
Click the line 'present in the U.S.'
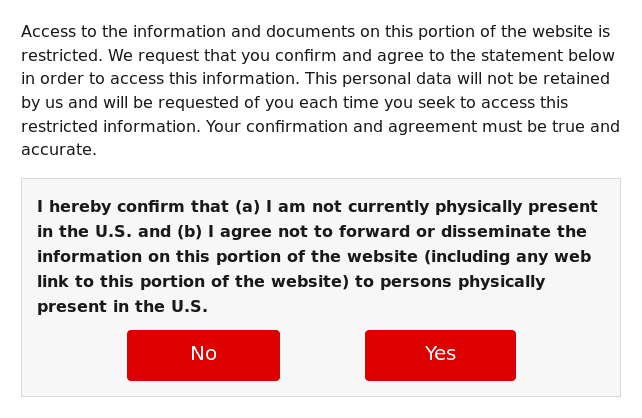(122, 307)
